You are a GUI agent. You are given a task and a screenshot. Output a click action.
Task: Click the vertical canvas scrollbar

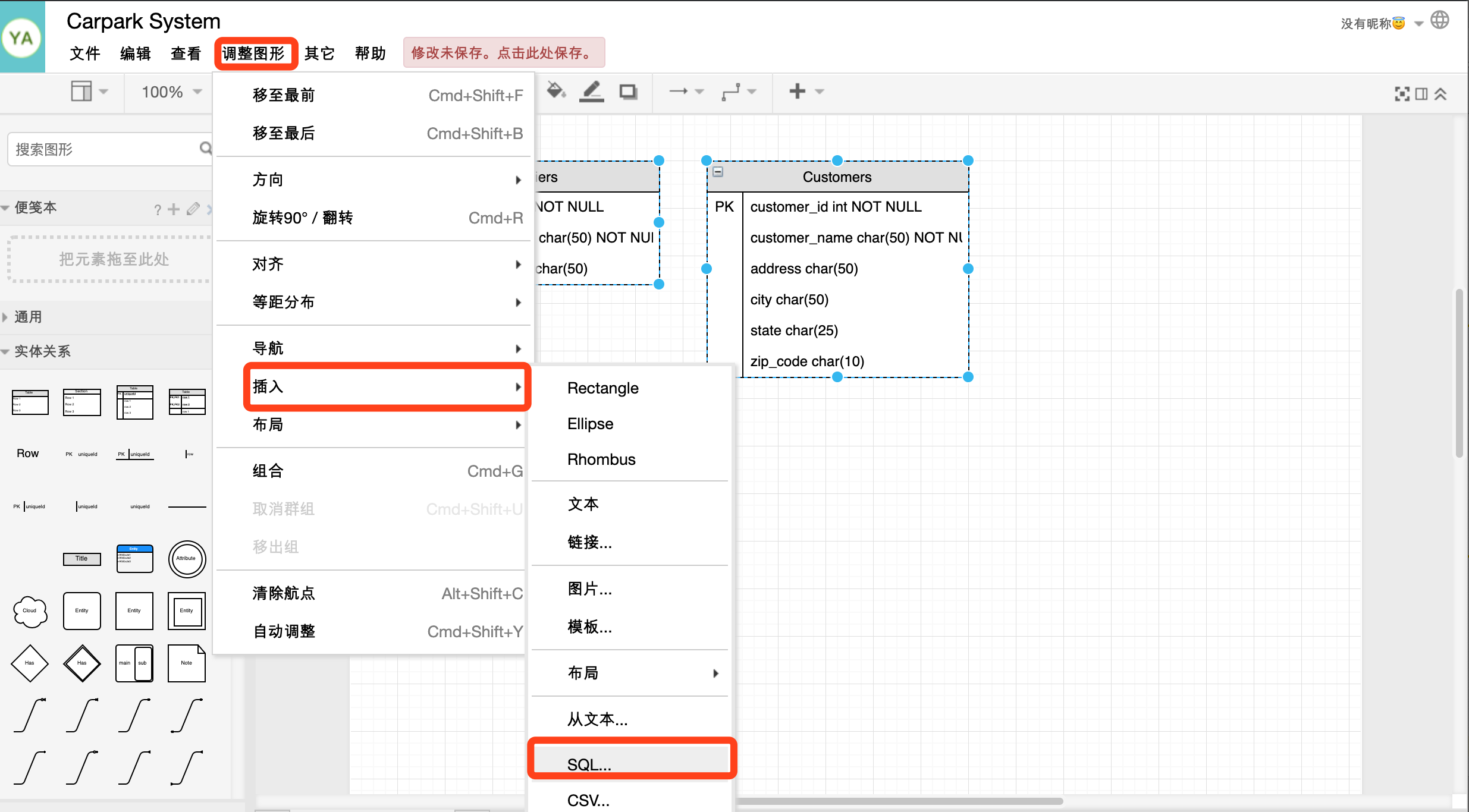(x=1459, y=373)
